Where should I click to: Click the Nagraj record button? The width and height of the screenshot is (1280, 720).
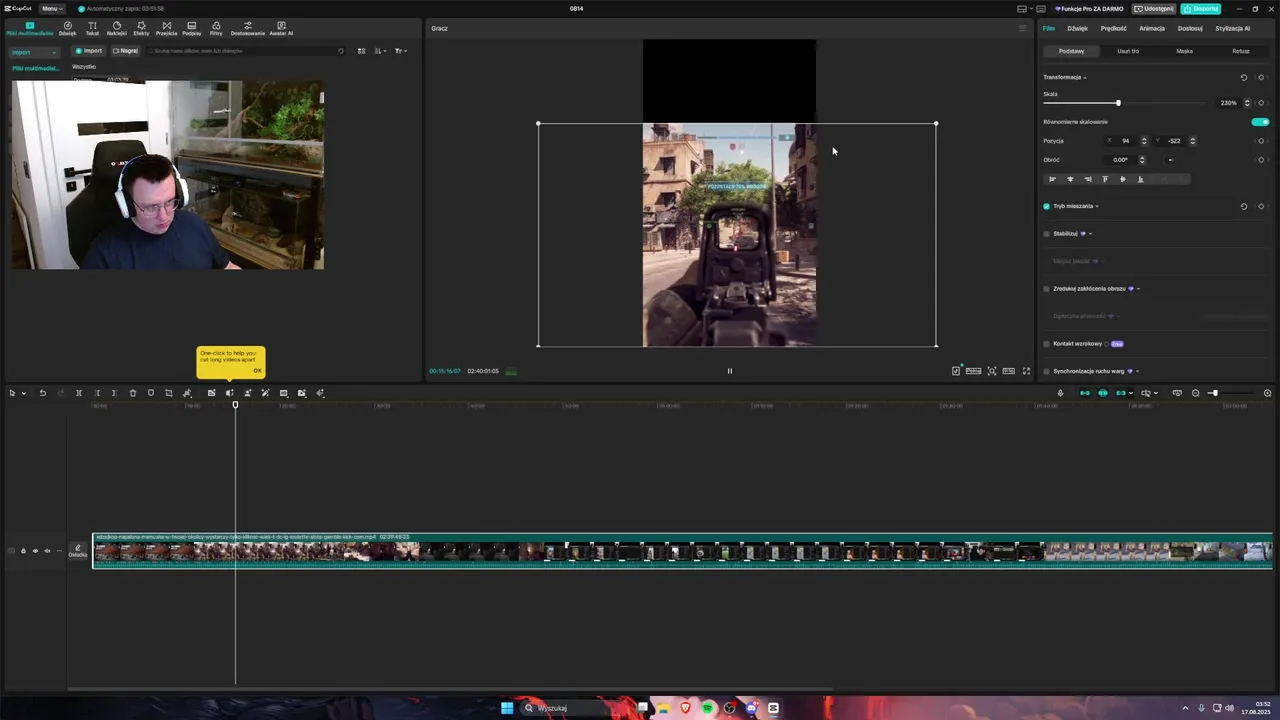(x=125, y=51)
